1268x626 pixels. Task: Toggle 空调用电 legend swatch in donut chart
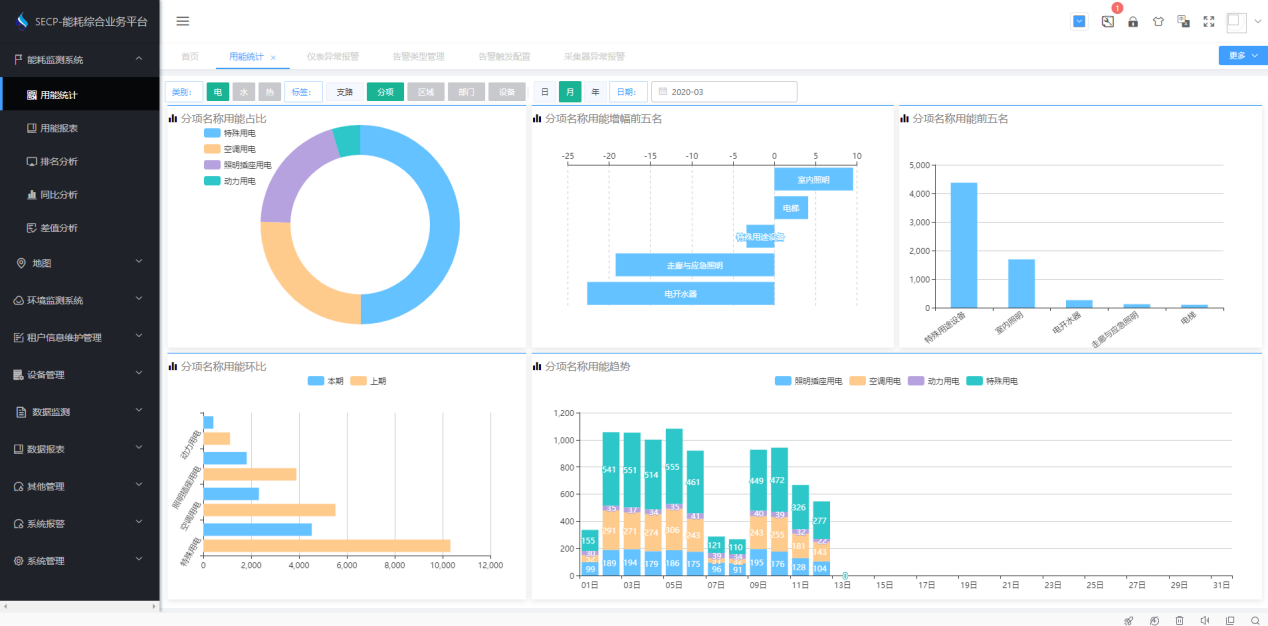coord(212,149)
